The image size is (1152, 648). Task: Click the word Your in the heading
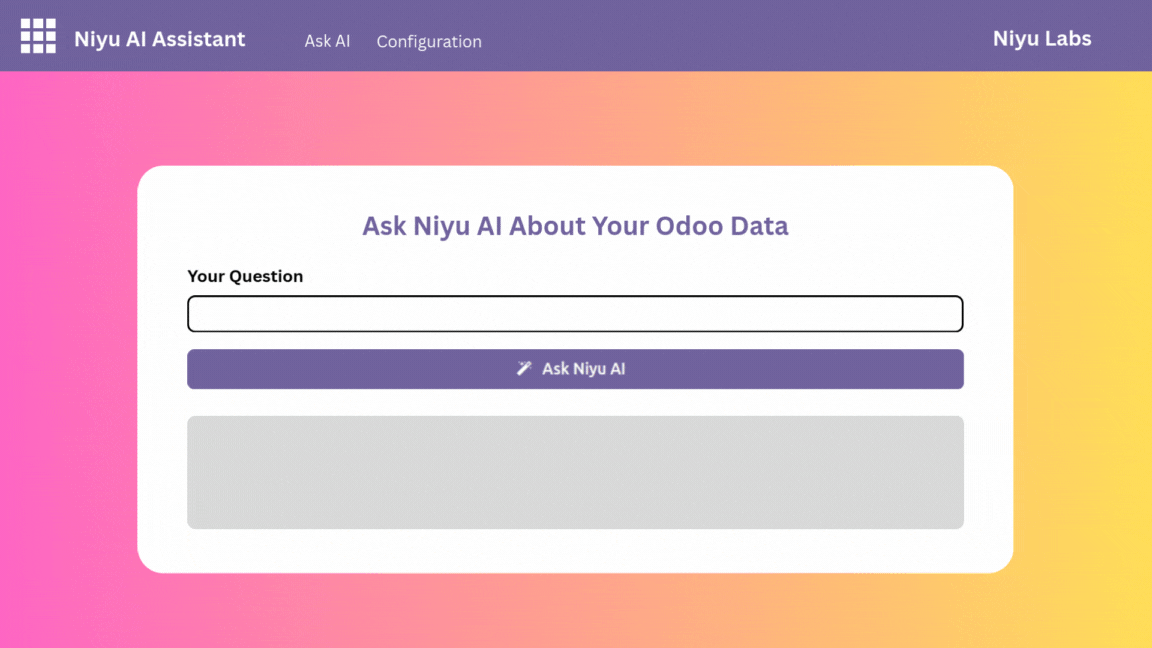[620, 226]
